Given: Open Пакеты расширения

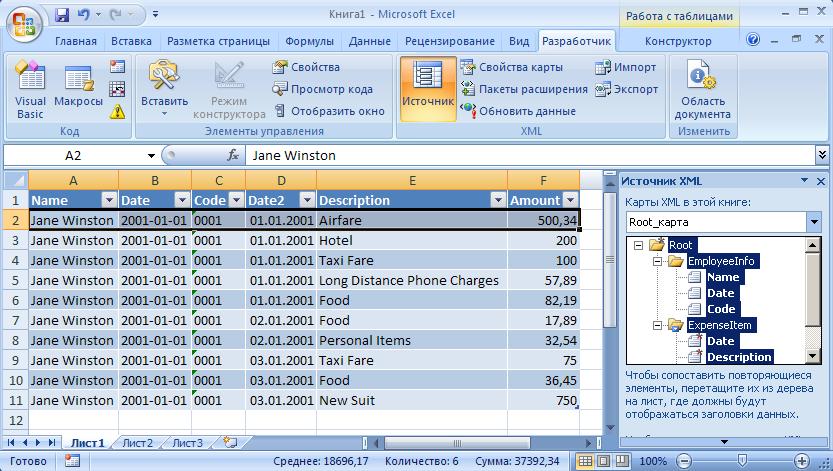Looking at the screenshot, I should 524,89.
